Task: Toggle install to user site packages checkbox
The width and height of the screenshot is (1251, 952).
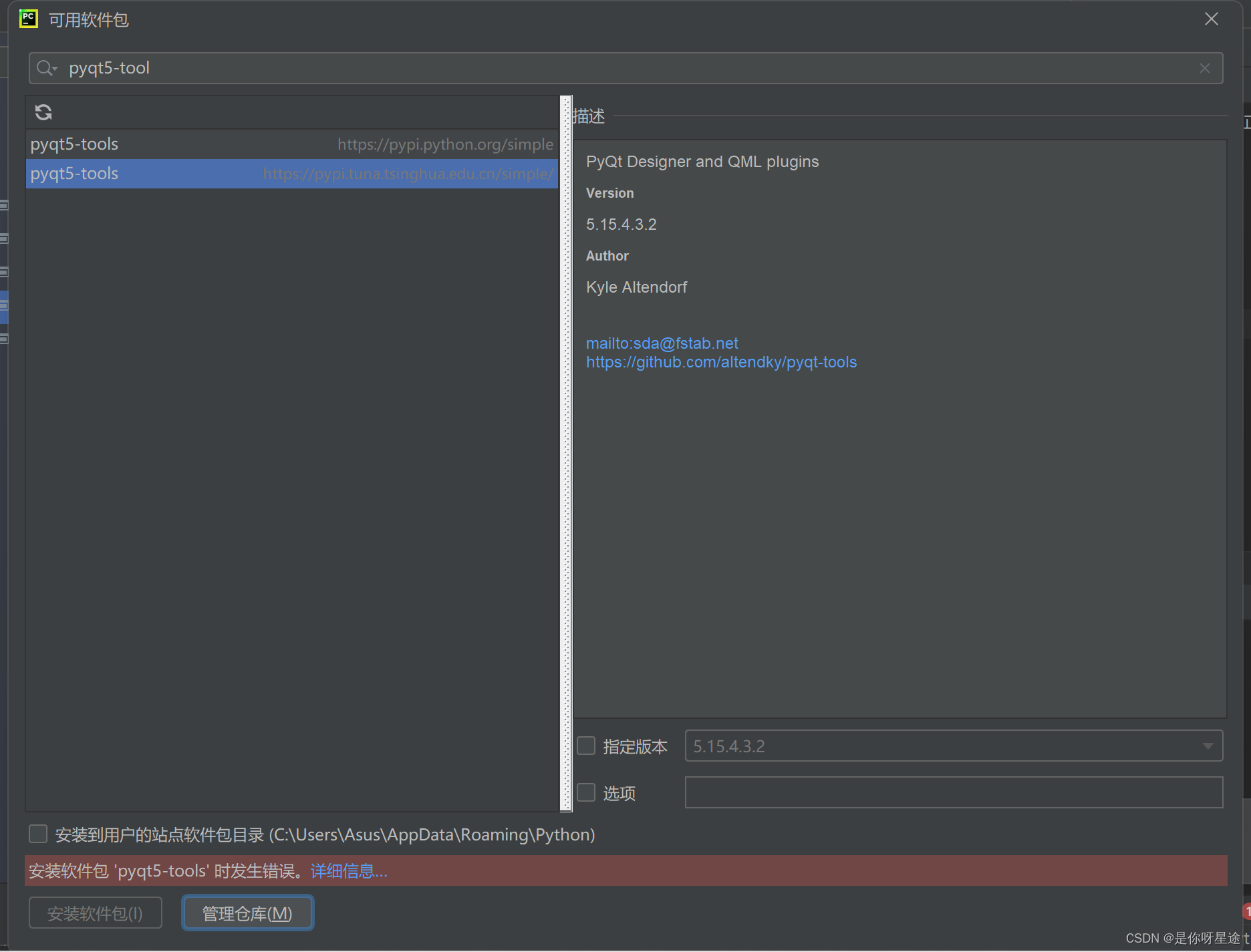Action: click(x=38, y=834)
